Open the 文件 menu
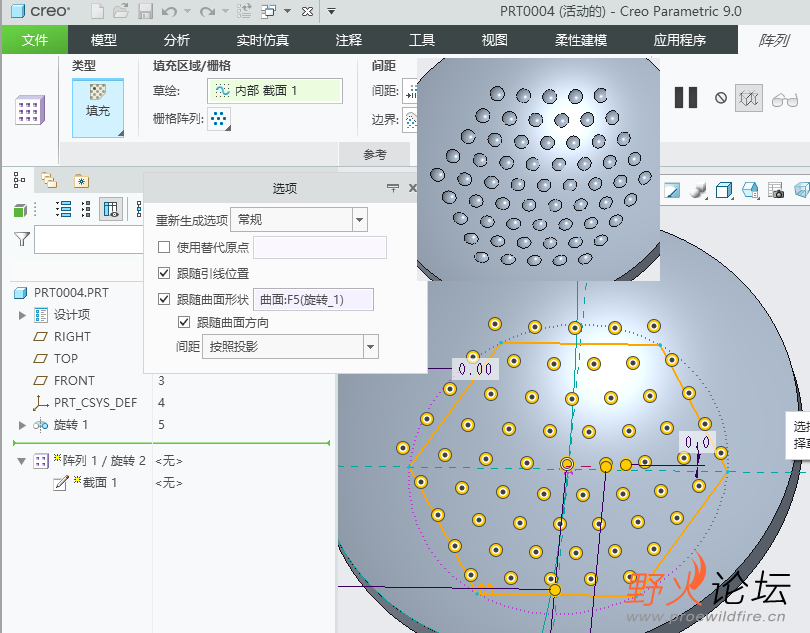Viewport: 810px width, 633px height. [x=35, y=40]
